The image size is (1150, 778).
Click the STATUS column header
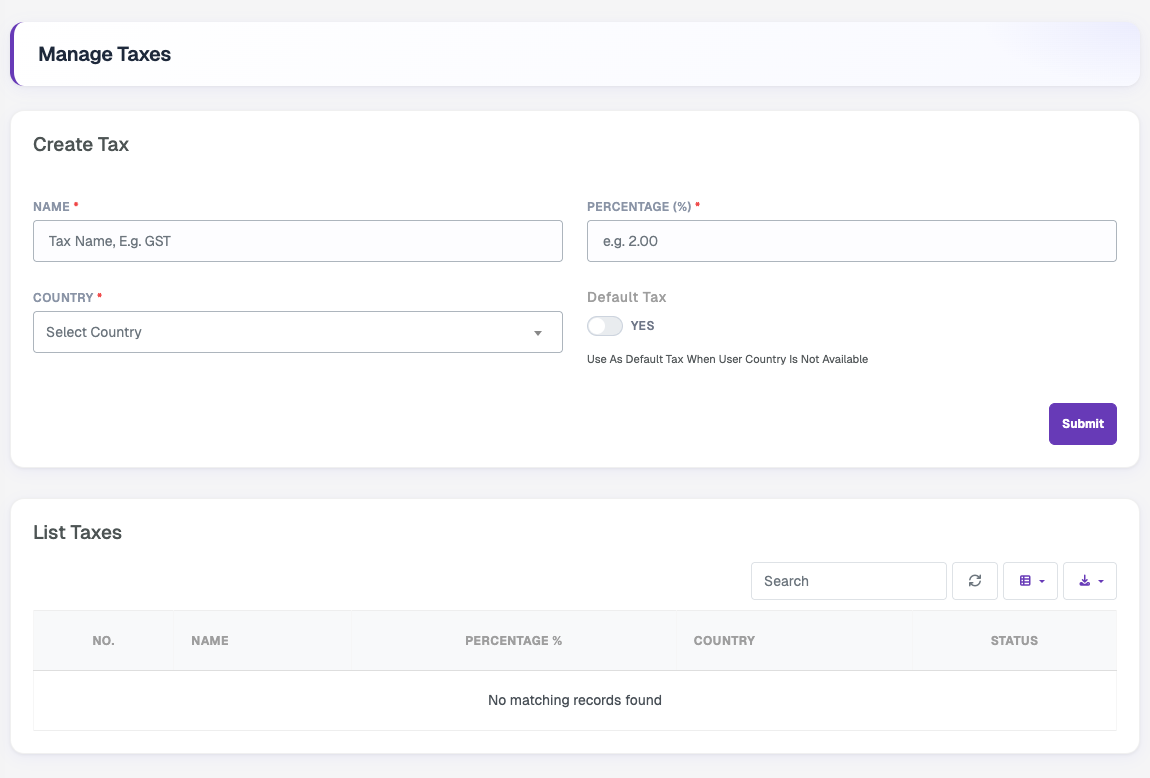1014,641
